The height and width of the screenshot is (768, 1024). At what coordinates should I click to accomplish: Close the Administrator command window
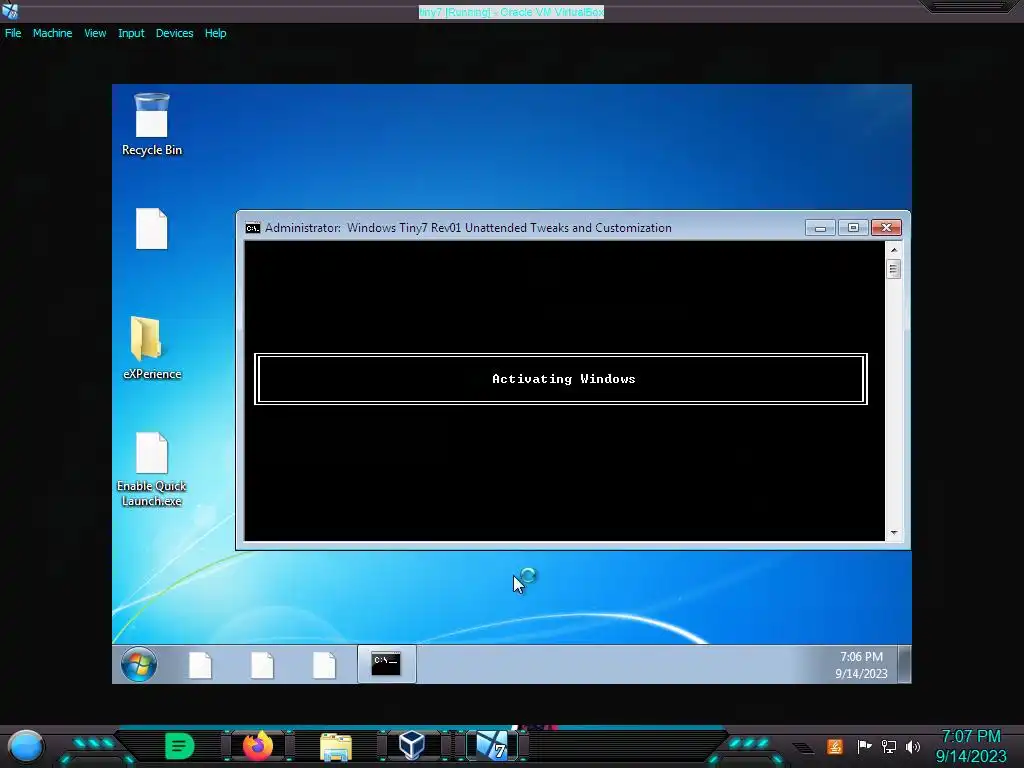pyautogui.click(x=886, y=227)
